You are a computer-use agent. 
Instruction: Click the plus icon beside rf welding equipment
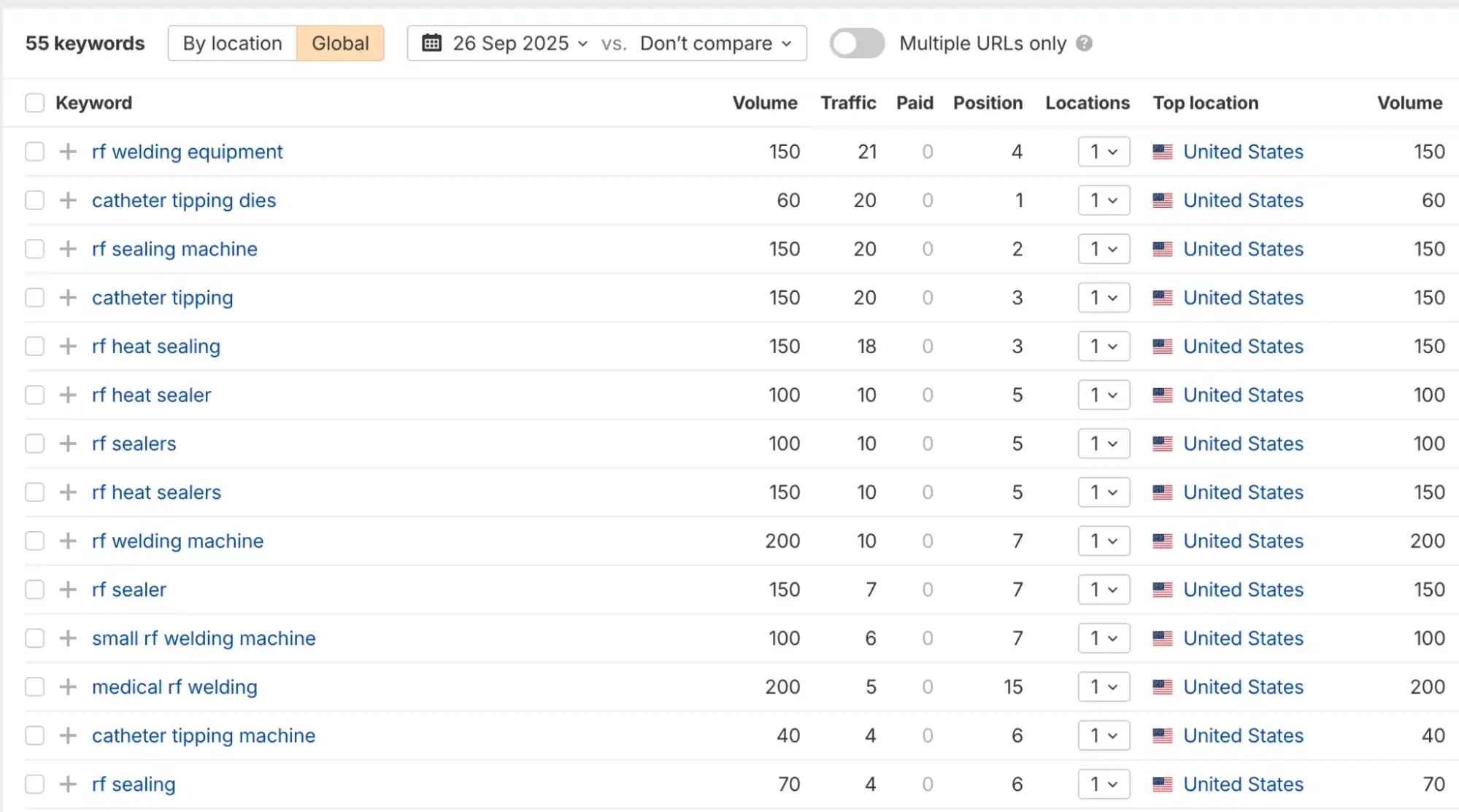(68, 152)
